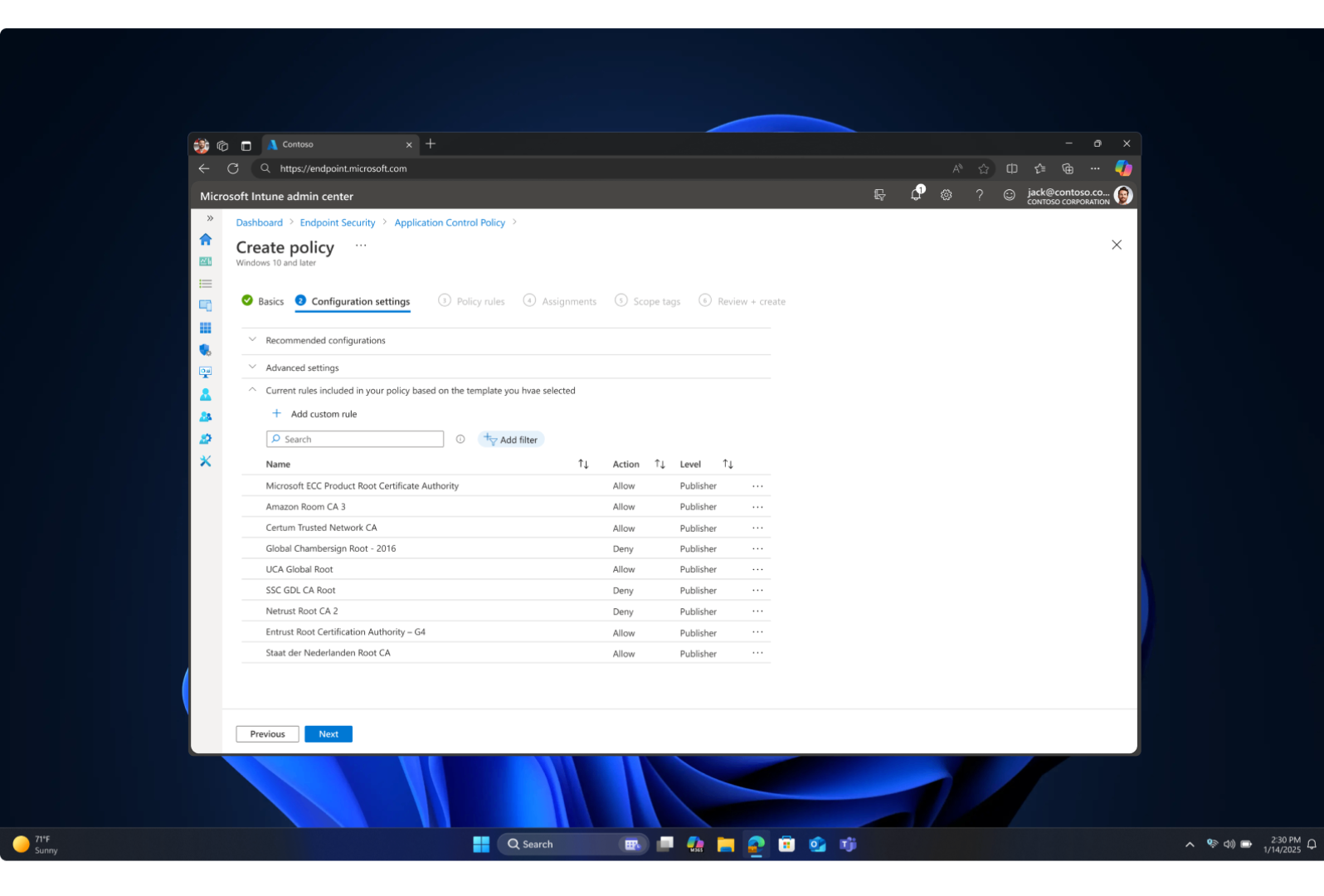
Task: Go to the Policy rules step
Action: tap(471, 301)
